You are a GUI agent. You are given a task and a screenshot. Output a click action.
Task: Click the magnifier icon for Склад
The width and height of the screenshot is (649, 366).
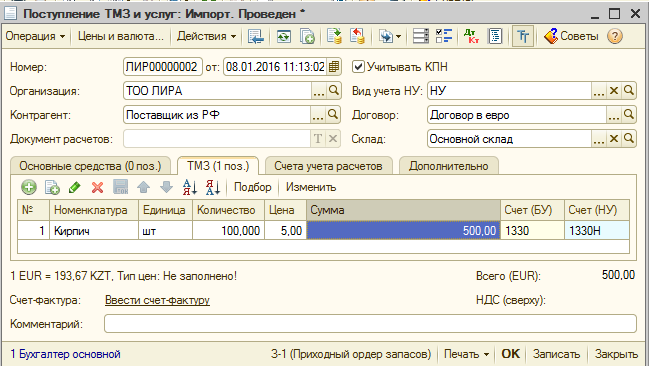tap(629, 139)
